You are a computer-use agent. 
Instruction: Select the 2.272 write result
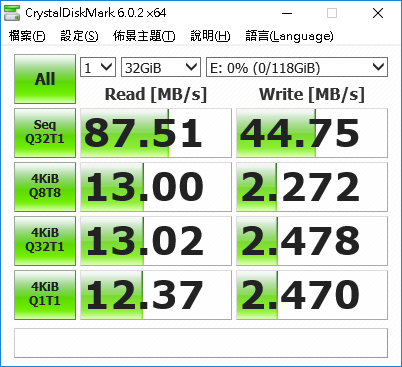312,187
